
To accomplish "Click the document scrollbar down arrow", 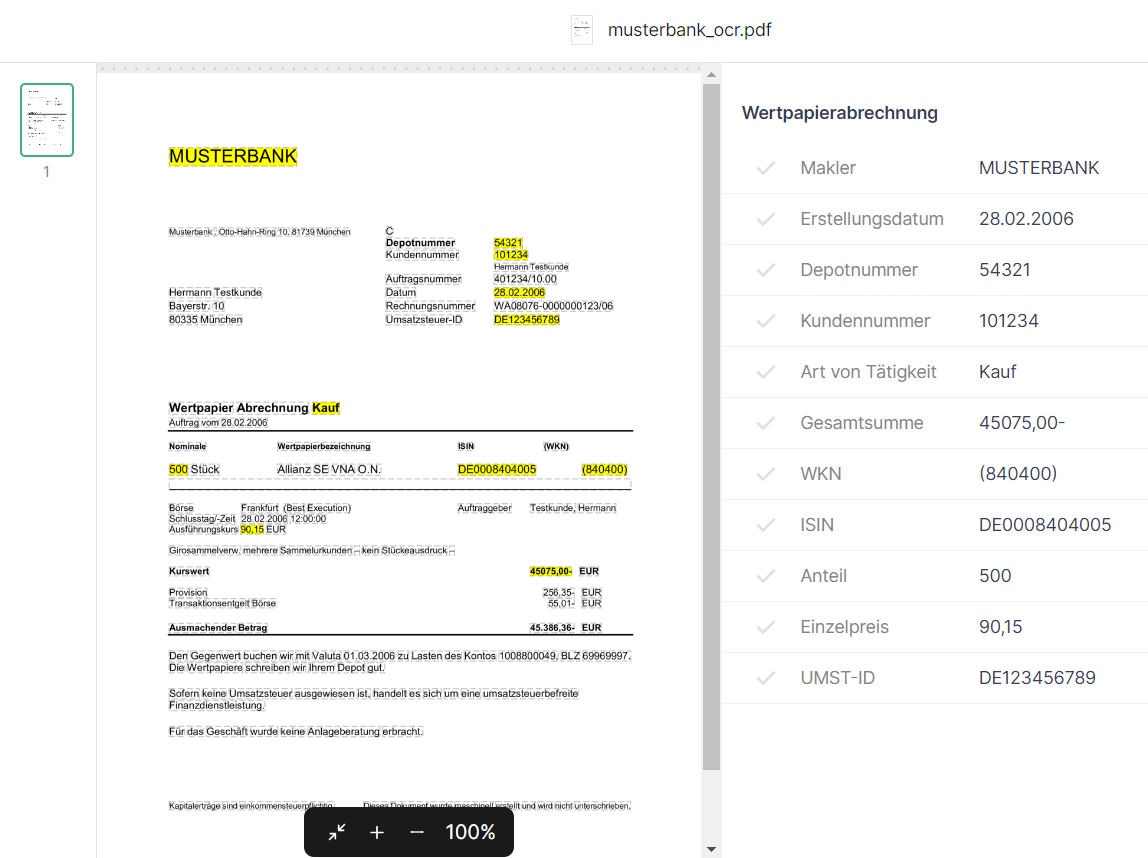I will 711,849.
